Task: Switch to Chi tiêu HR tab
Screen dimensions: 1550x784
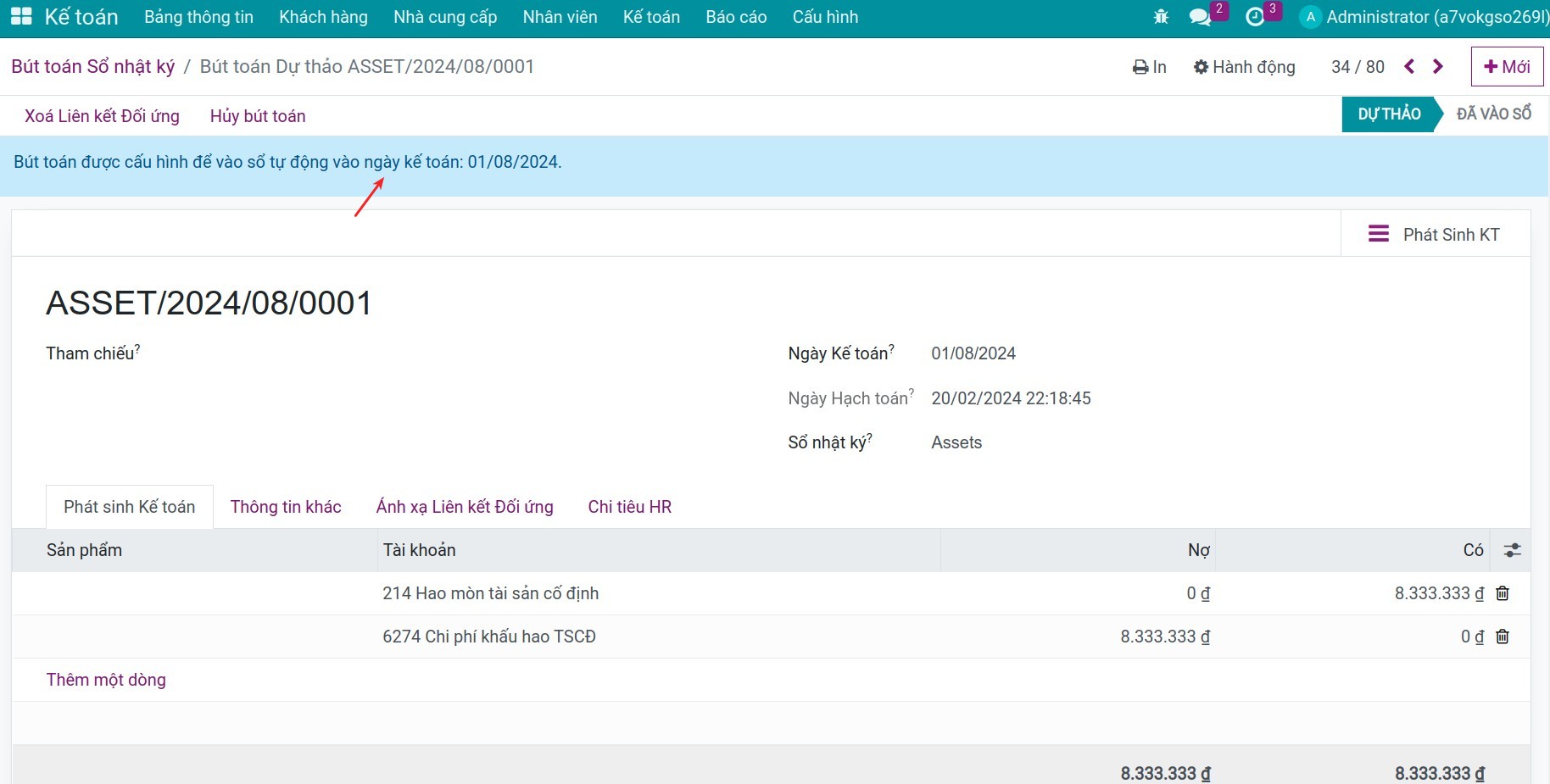Action: tap(629, 507)
